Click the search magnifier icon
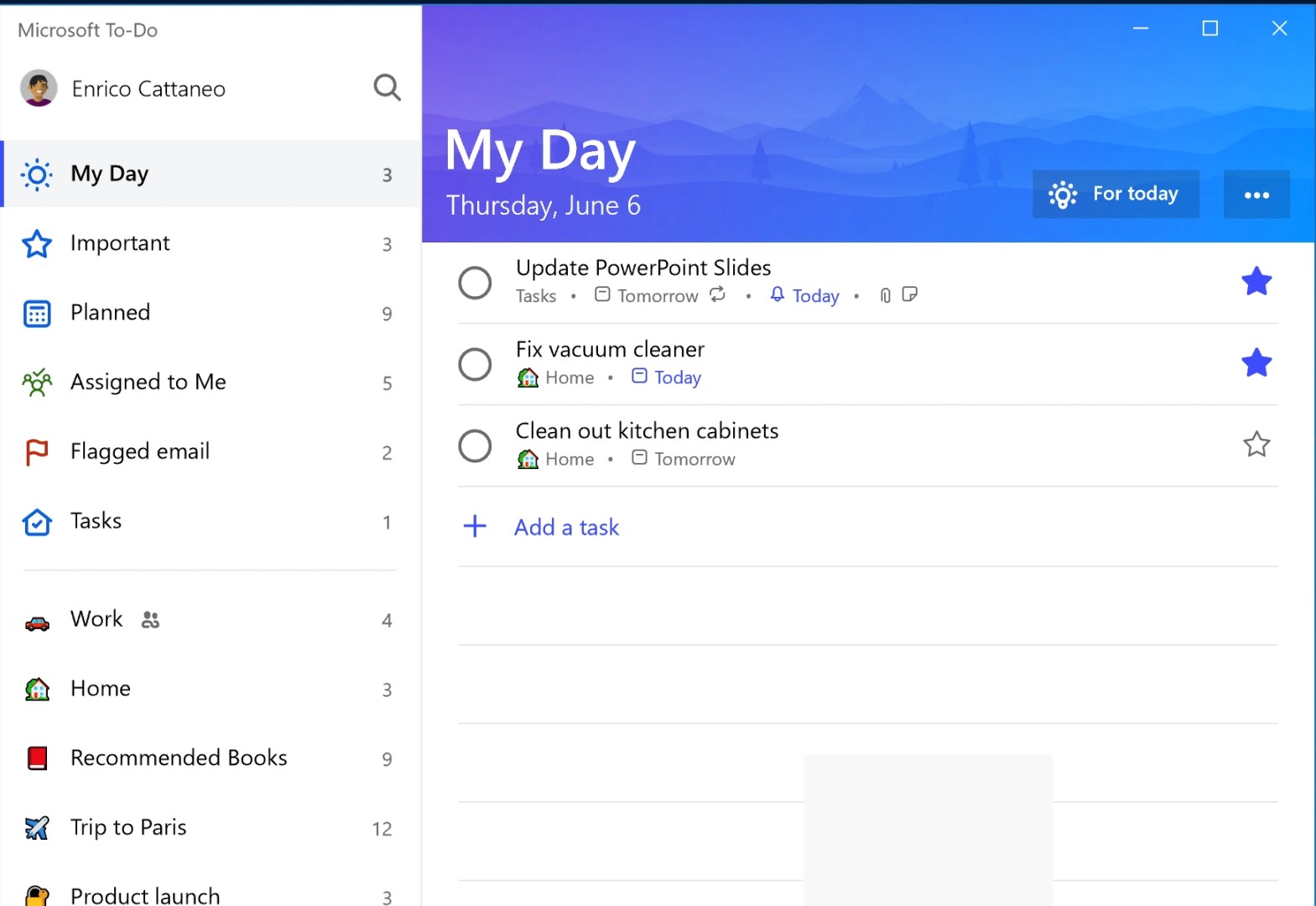 tap(387, 87)
